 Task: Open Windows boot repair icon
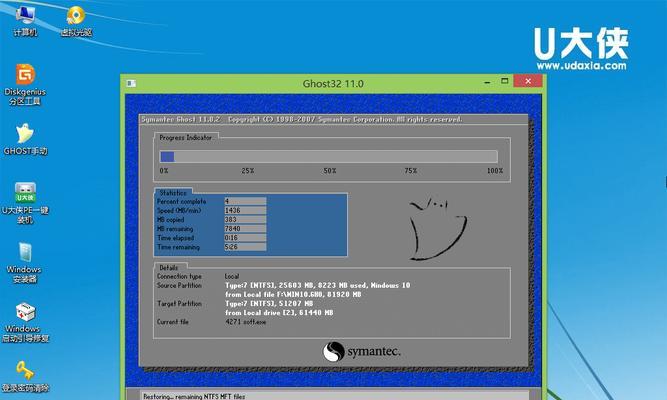(x=25, y=322)
